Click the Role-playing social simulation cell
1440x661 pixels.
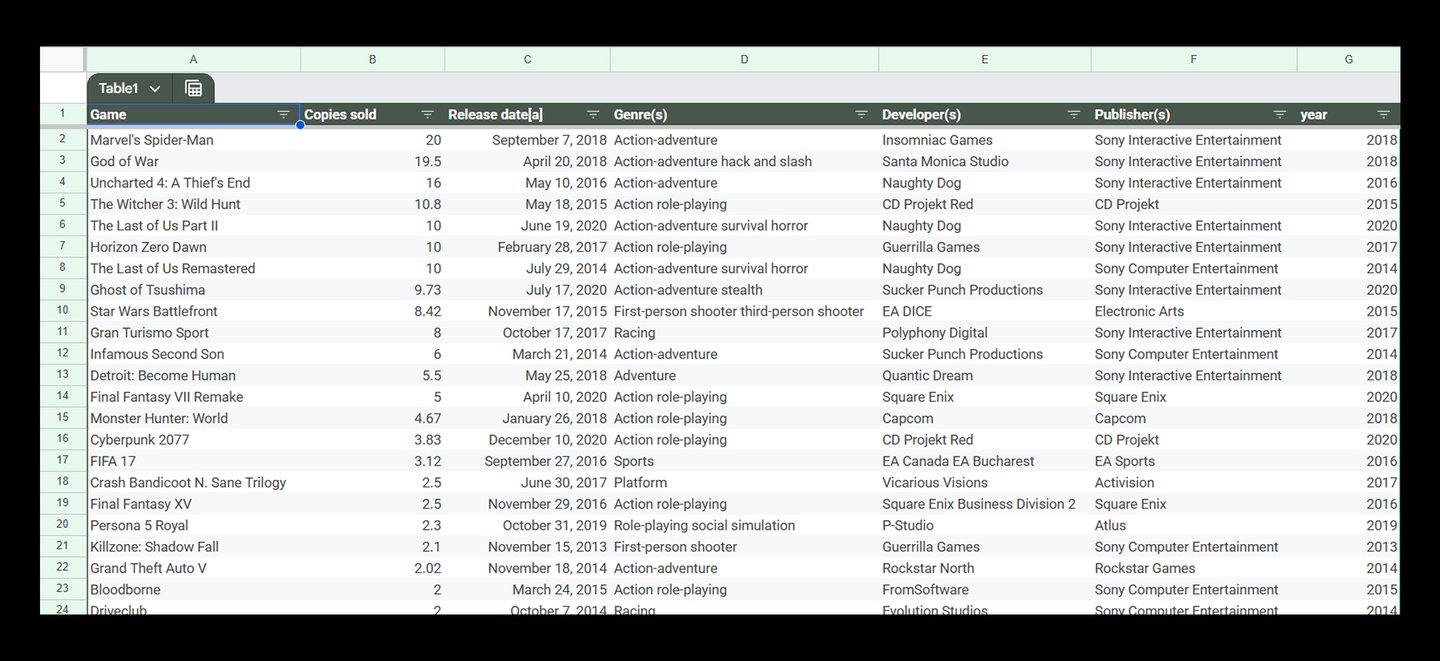pyautogui.click(x=744, y=526)
